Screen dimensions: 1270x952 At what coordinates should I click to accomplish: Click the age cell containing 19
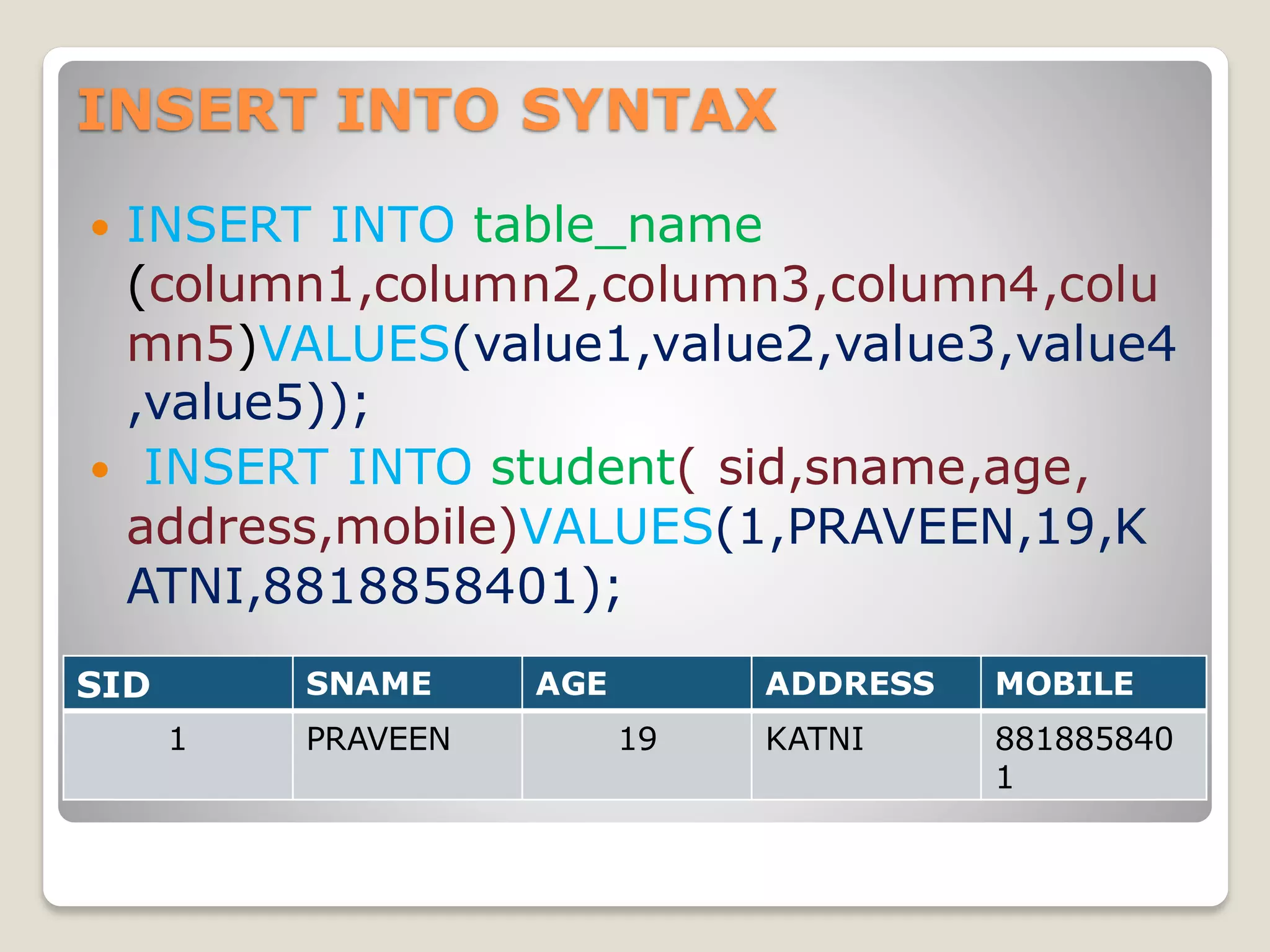pos(637,756)
